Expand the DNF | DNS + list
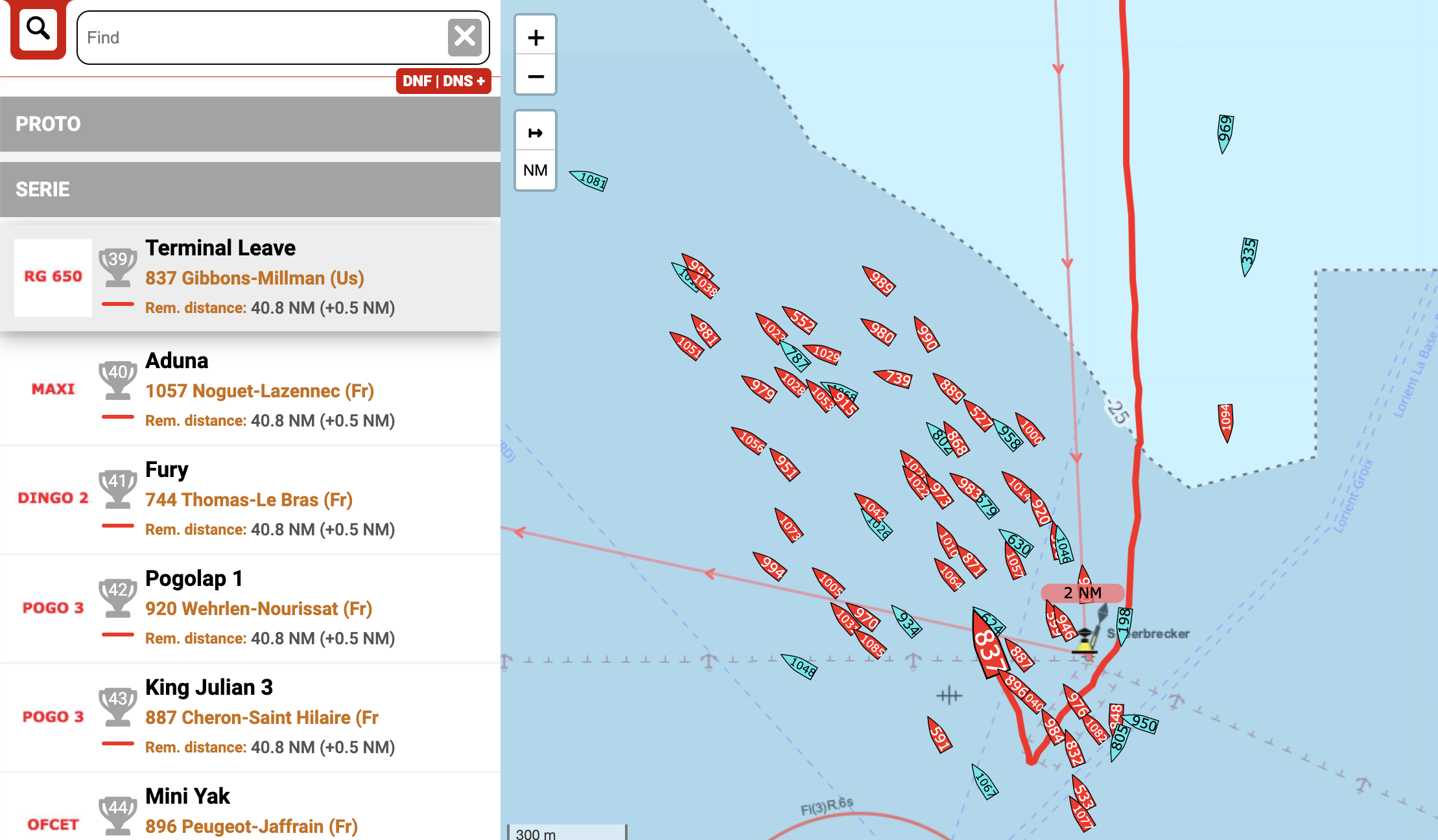 443,81
